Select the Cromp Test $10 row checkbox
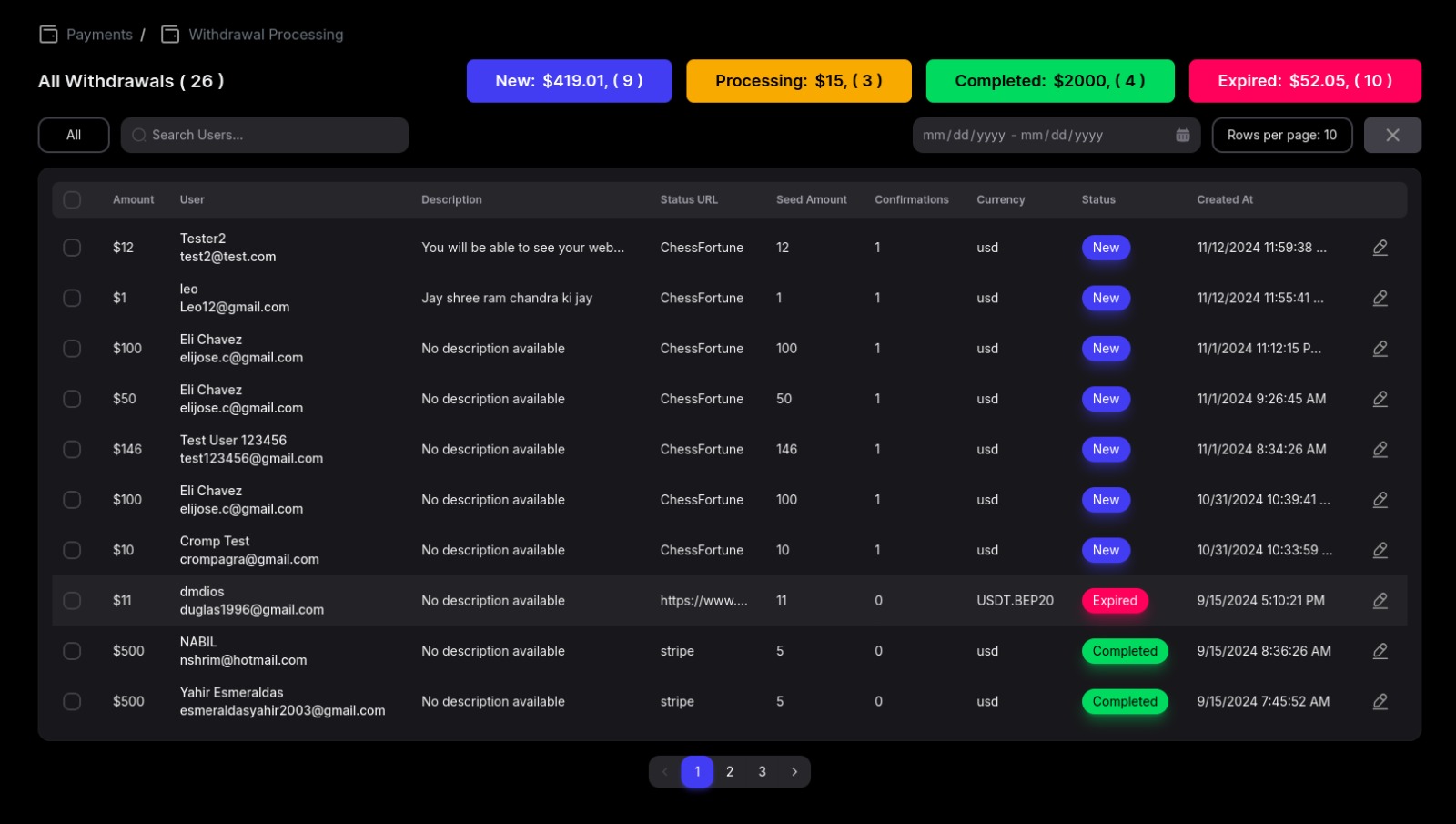 coord(72,551)
